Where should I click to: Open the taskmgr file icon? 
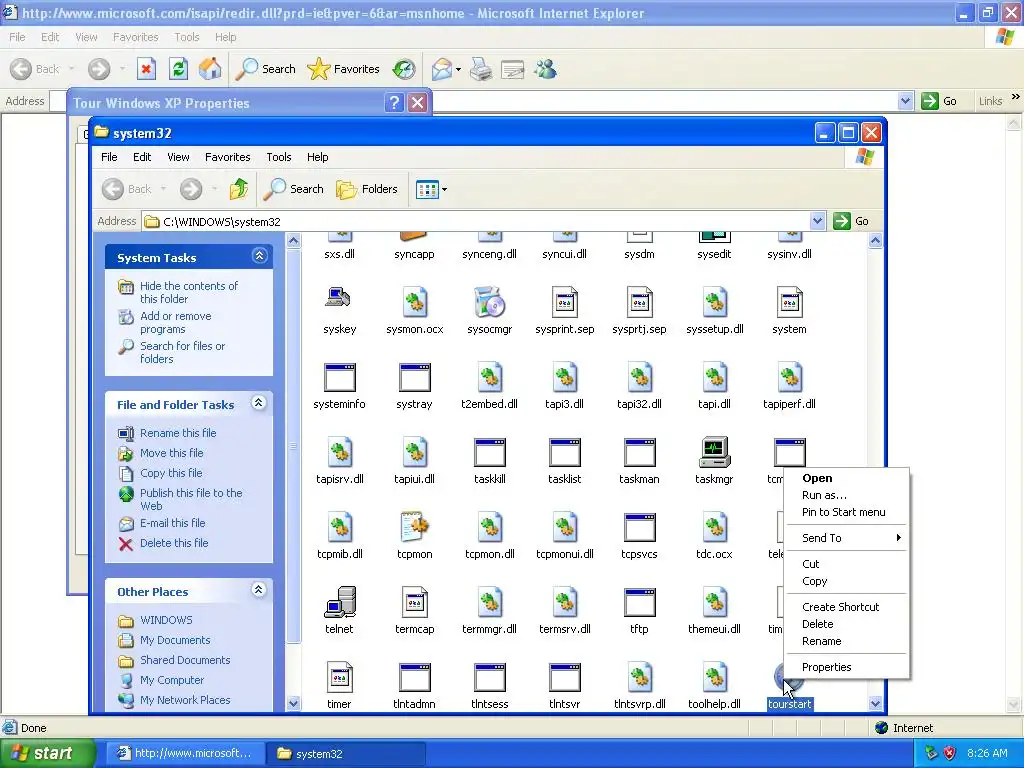tap(714, 452)
